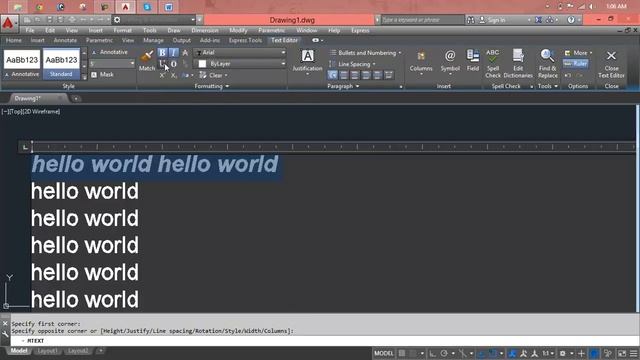
Task: Expand the Formatting panel
Action: pyautogui.click(x=211, y=86)
